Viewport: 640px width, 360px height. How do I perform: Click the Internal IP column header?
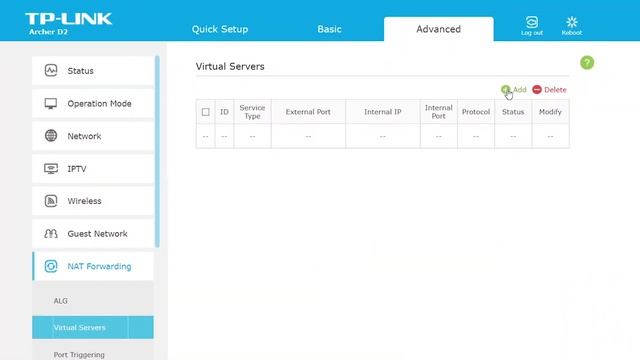point(382,112)
